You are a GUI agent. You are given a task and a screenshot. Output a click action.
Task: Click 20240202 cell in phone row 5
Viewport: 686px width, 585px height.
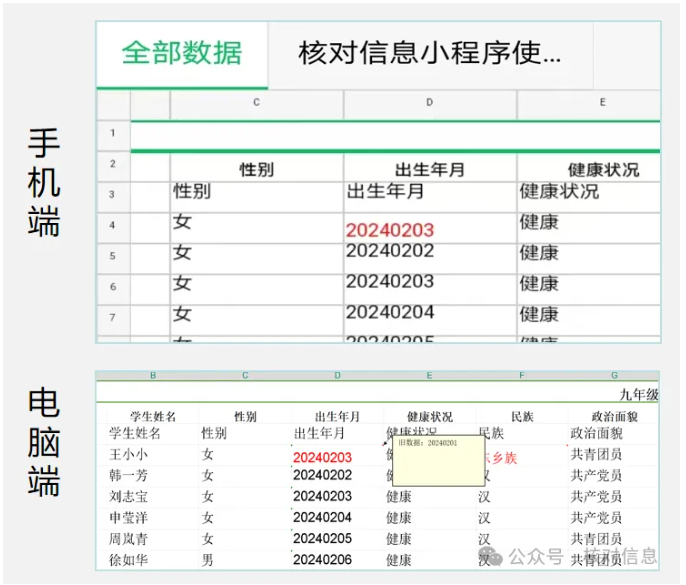430,259
